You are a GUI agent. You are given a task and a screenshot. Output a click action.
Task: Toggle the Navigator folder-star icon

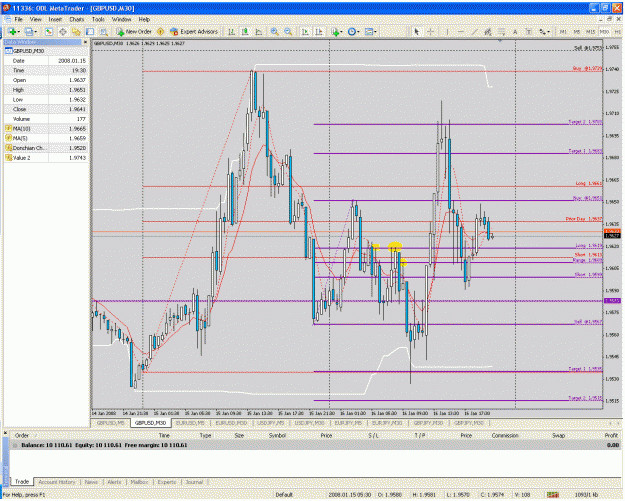coord(76,31)
